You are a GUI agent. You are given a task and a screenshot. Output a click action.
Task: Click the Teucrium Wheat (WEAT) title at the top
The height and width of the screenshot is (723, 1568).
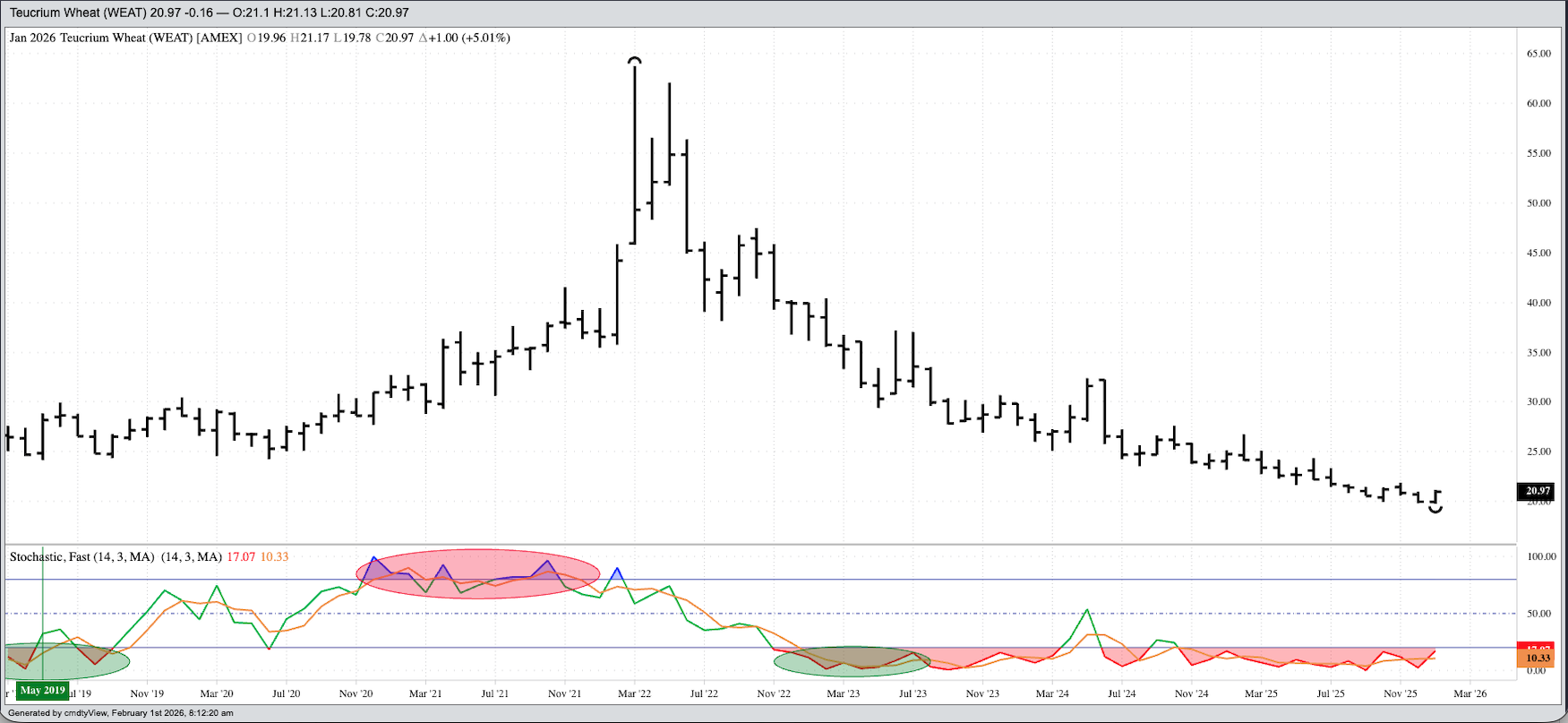coord(78,13)
